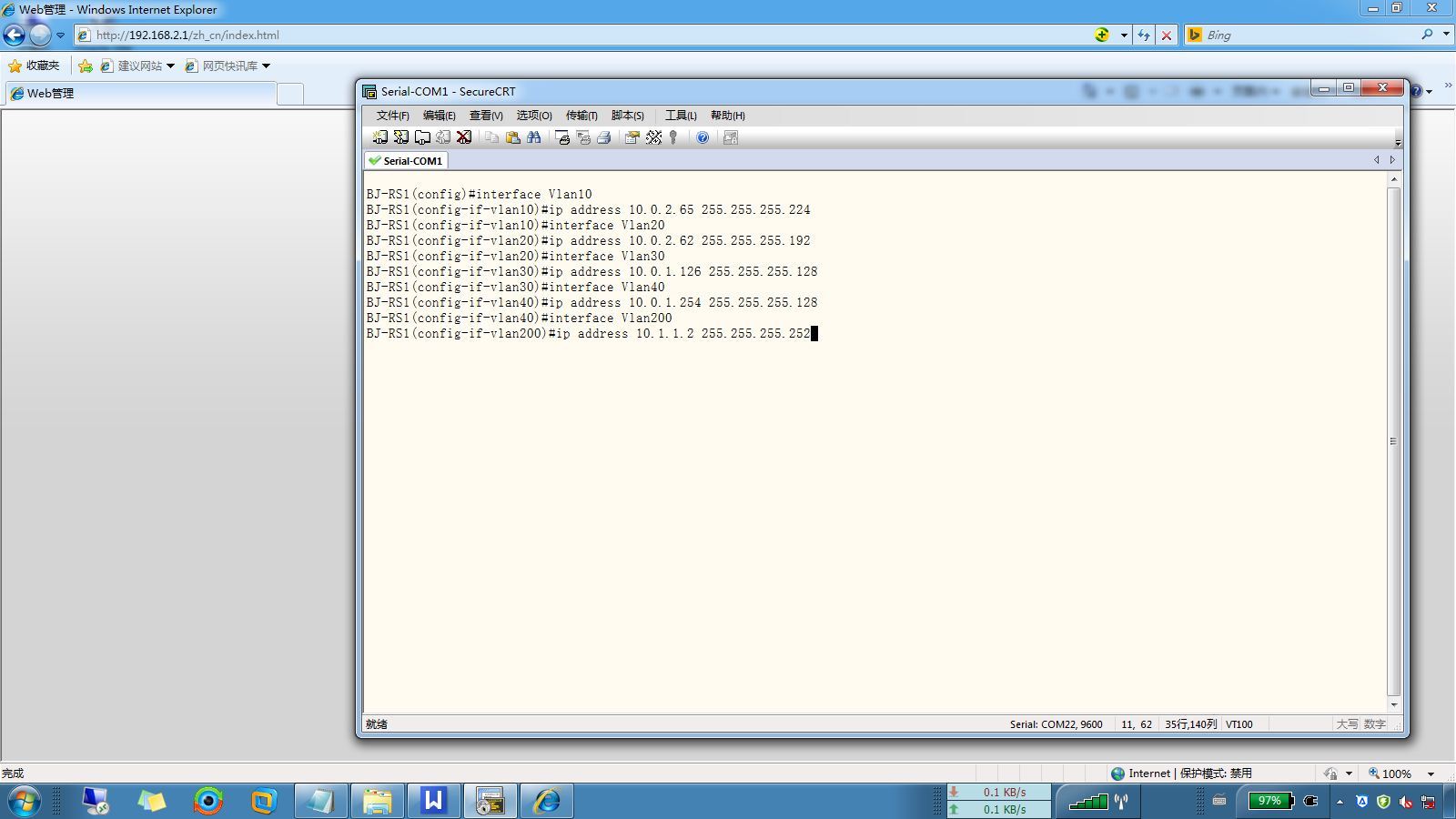
Task: Select the Web管理 browser tab
Action: pos(140,93)
